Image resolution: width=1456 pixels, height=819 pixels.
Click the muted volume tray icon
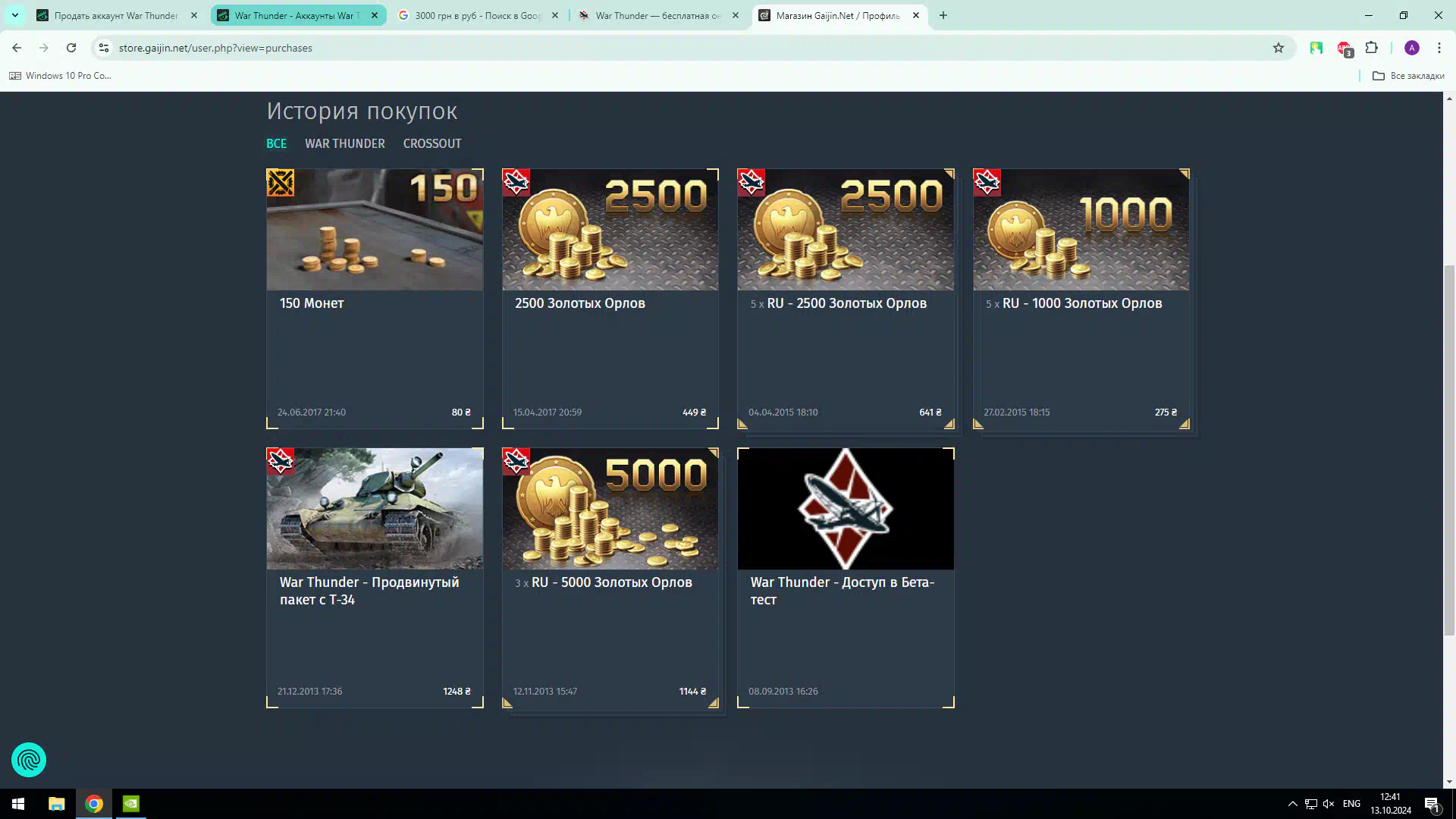(1329, 804)
